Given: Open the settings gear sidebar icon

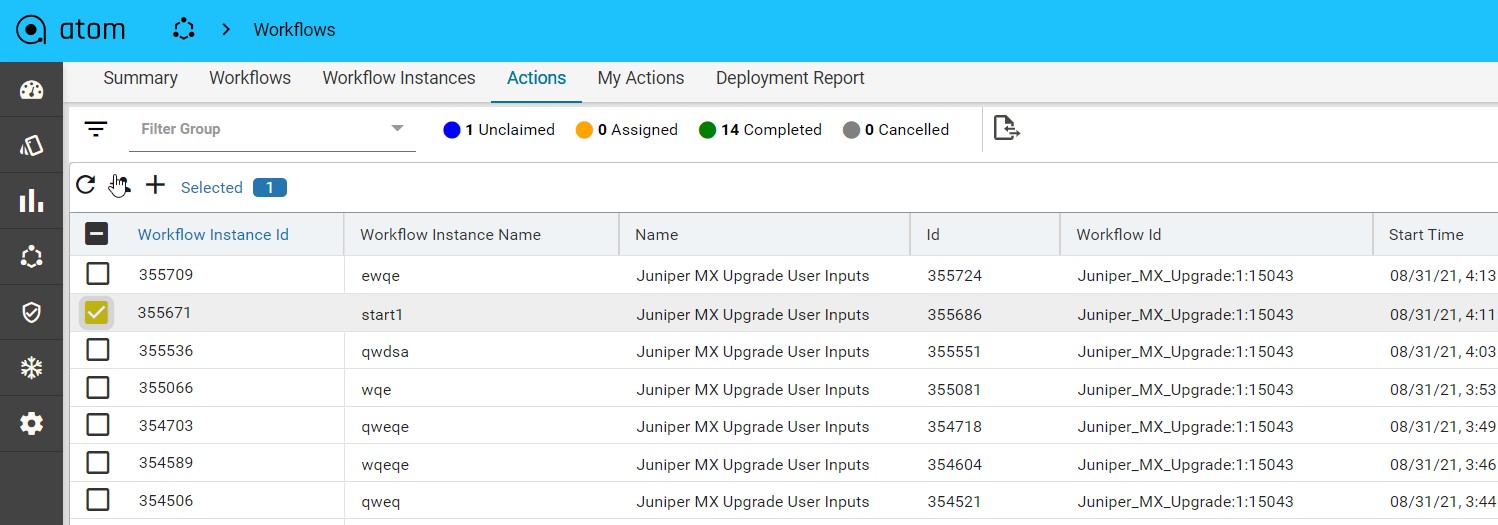Looking at the screenshot, I should [32, 424].
